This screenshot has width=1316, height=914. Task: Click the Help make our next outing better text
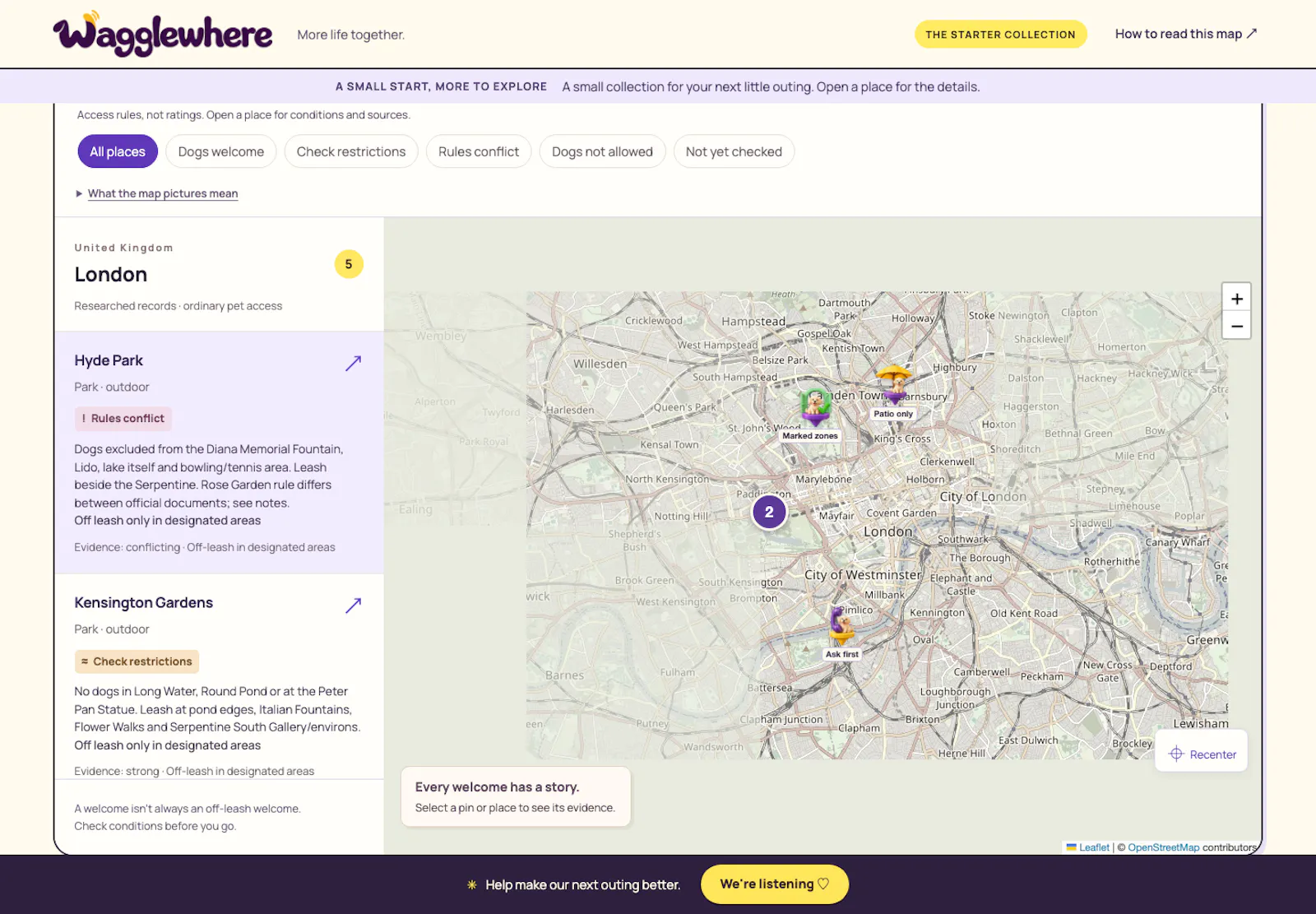coord(582,885)
